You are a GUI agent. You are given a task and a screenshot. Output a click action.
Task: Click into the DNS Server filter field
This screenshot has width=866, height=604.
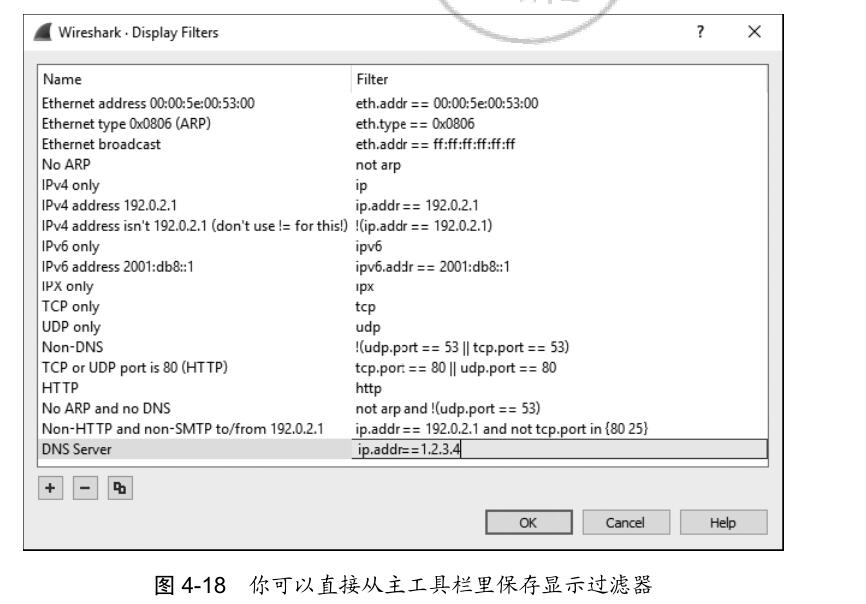click(559, 449)
